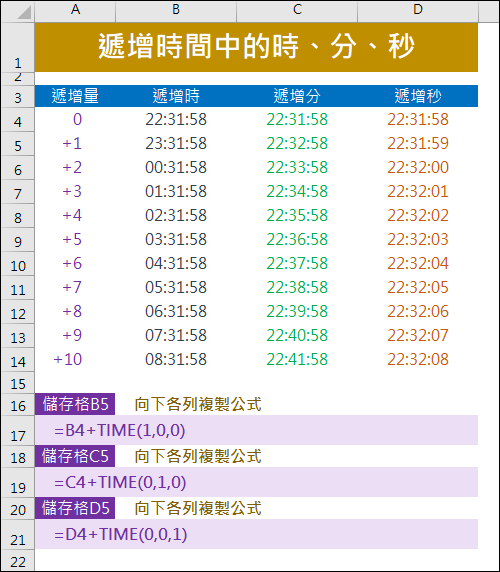Select the +2 cell

(75, 167)
